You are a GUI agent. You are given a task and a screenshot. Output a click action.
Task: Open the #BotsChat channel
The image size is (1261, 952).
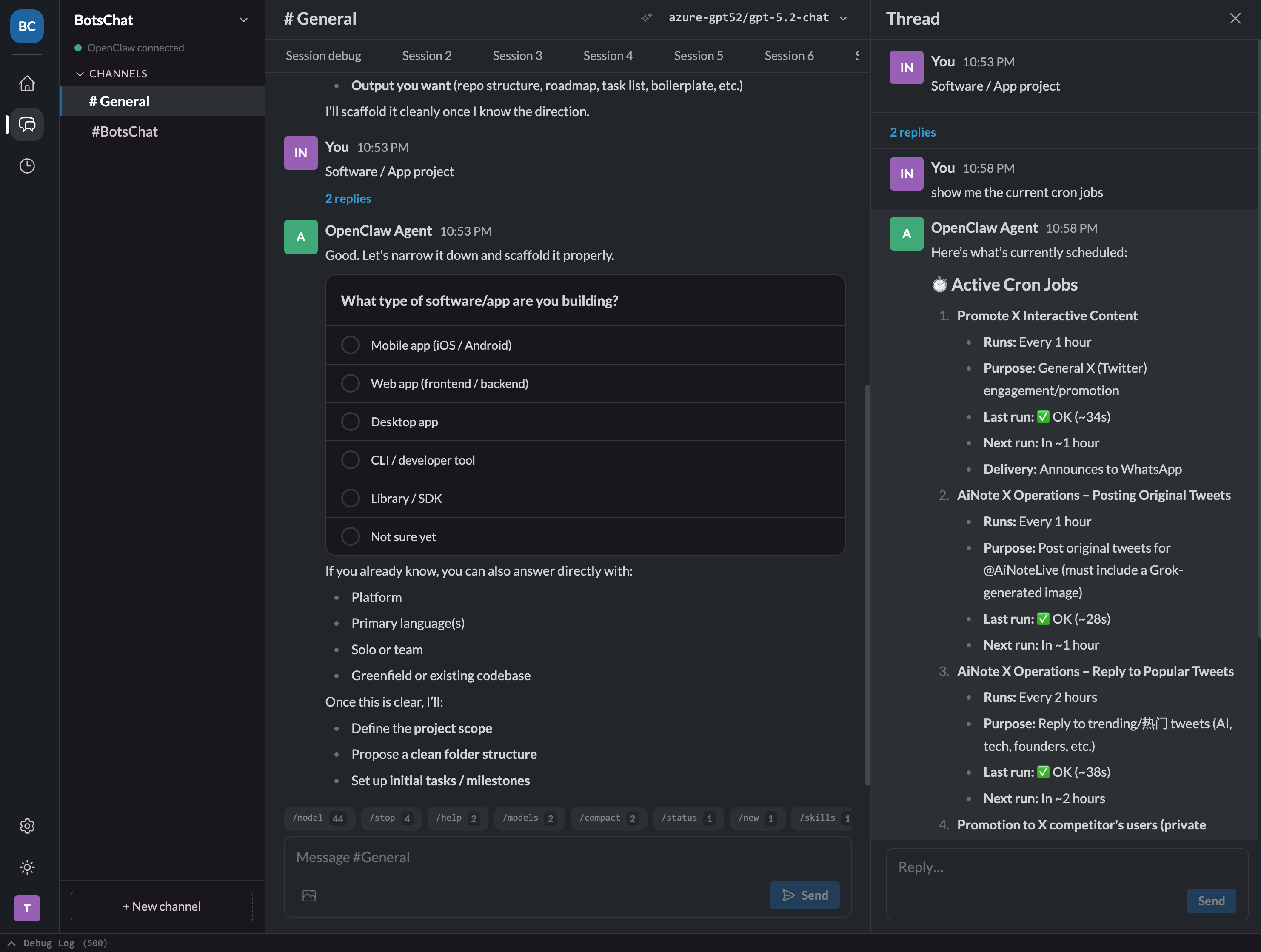tap(124, 131)
